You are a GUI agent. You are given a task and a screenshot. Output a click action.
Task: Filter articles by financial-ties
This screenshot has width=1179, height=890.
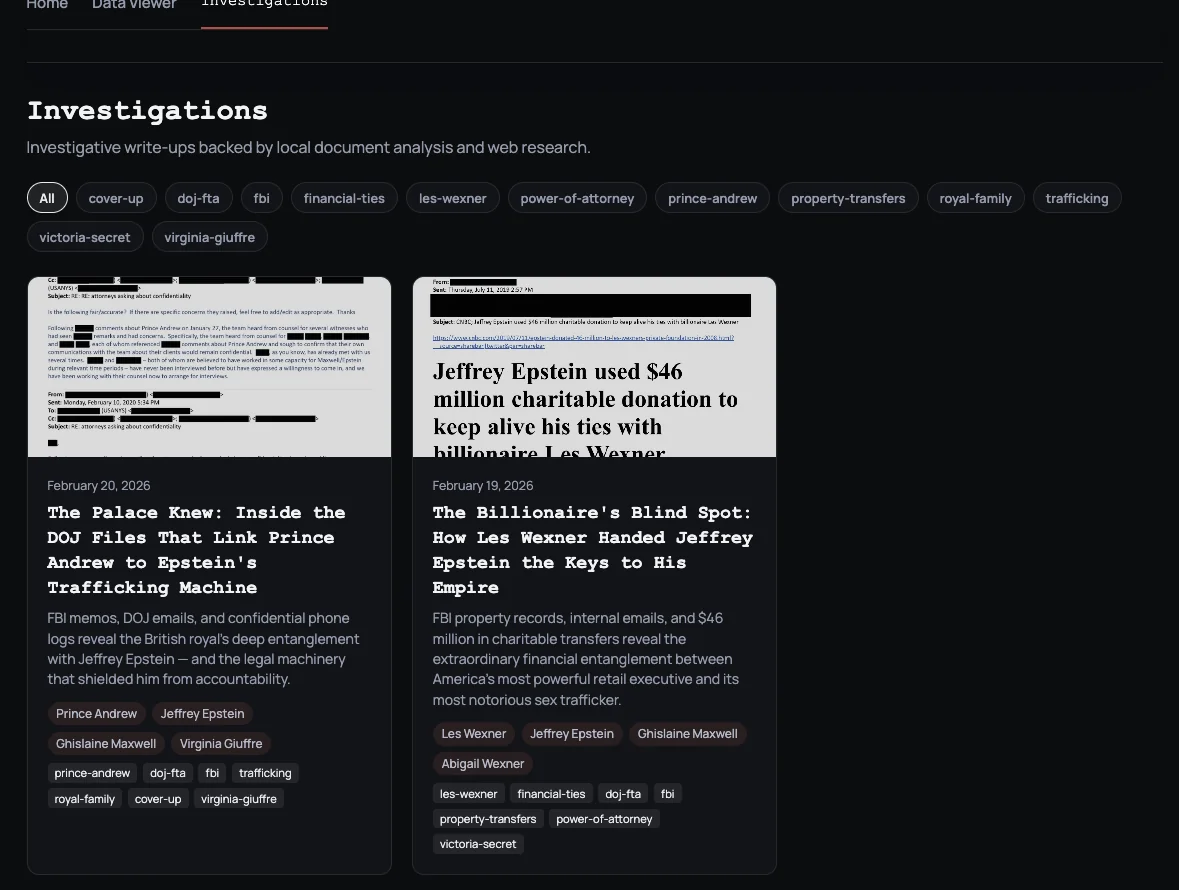pos(344,197)
